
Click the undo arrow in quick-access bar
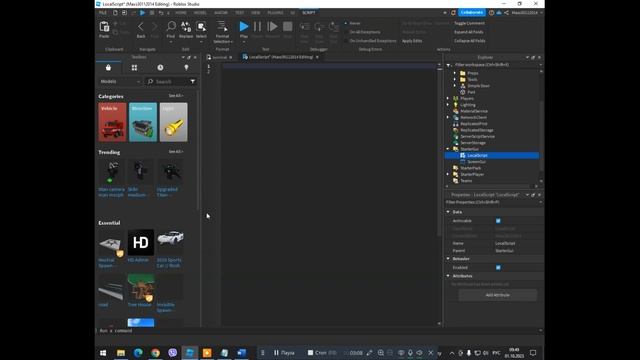[x=161, y=13]
